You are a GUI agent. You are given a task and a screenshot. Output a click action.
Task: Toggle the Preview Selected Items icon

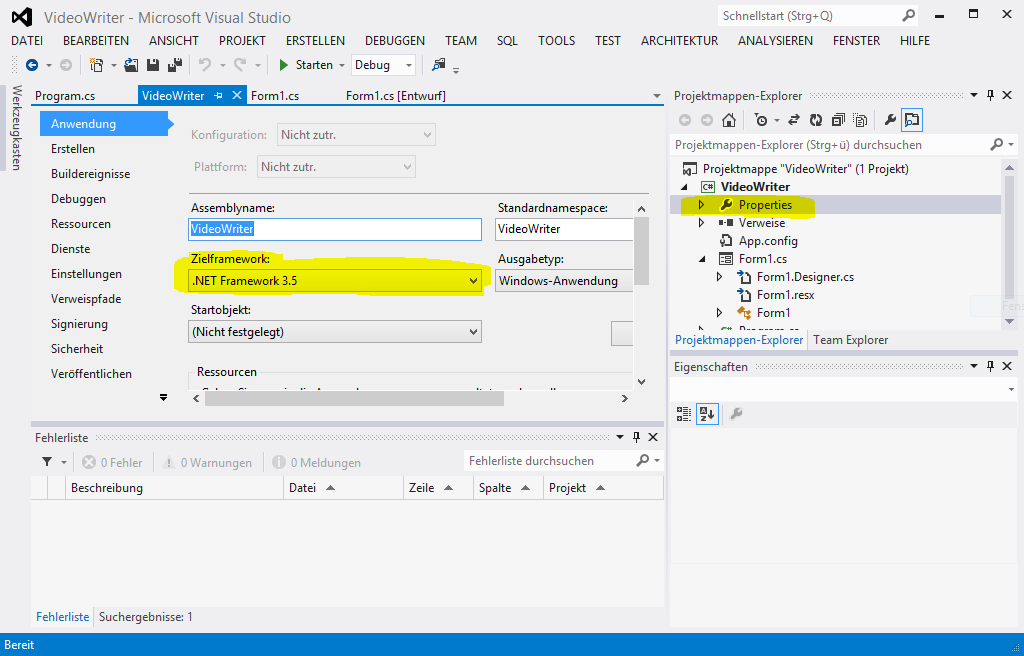tap(912, 120)
